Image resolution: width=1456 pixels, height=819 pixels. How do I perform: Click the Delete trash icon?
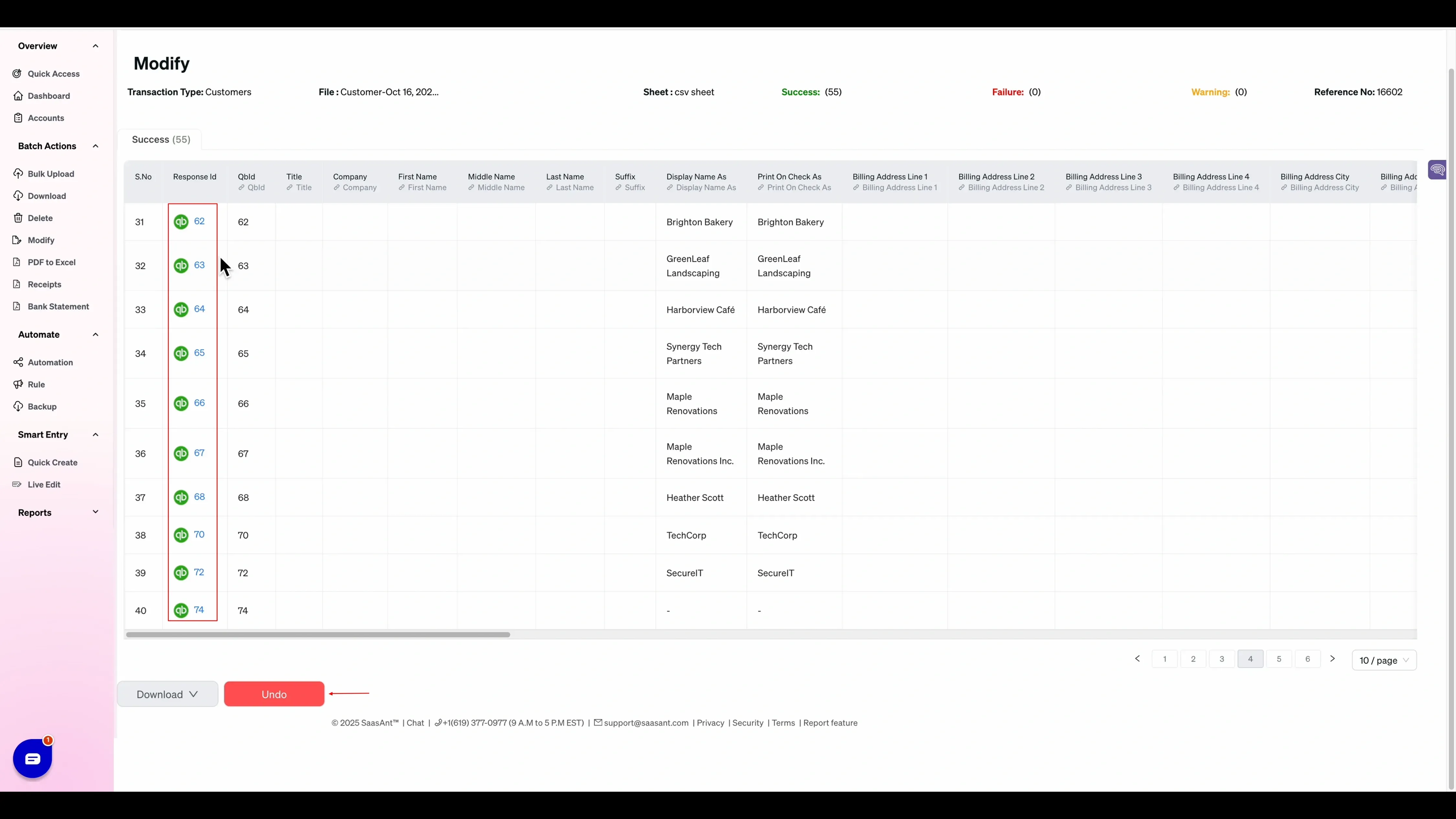click(18, 218)
